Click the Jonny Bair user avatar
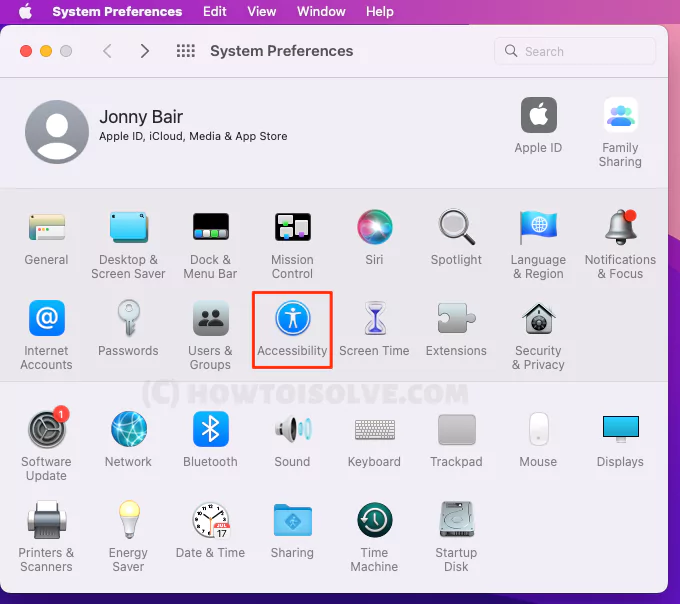The width and height of the screenshot is (680, 604). coord(57,132)
